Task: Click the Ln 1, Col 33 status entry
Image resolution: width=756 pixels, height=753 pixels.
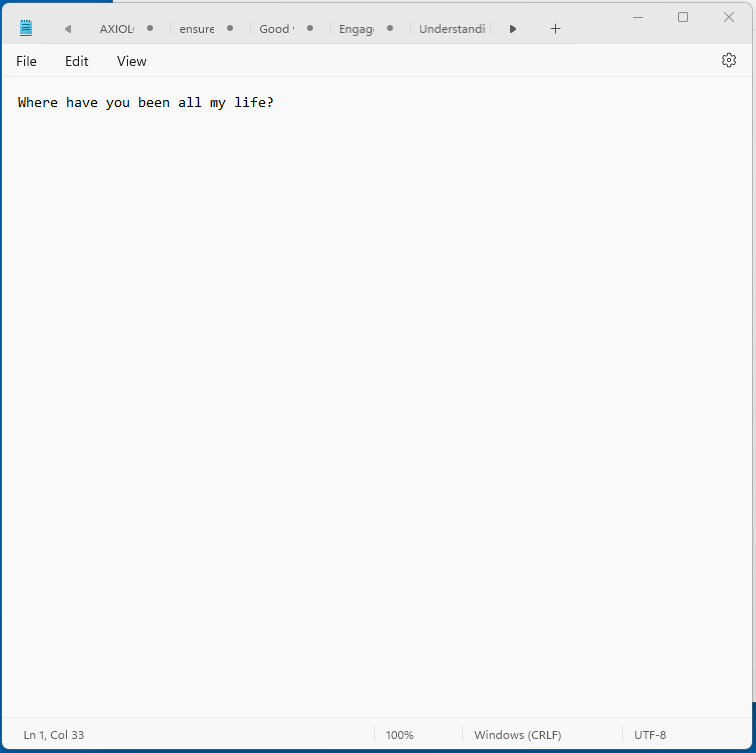Action: [x=54, y=735]
